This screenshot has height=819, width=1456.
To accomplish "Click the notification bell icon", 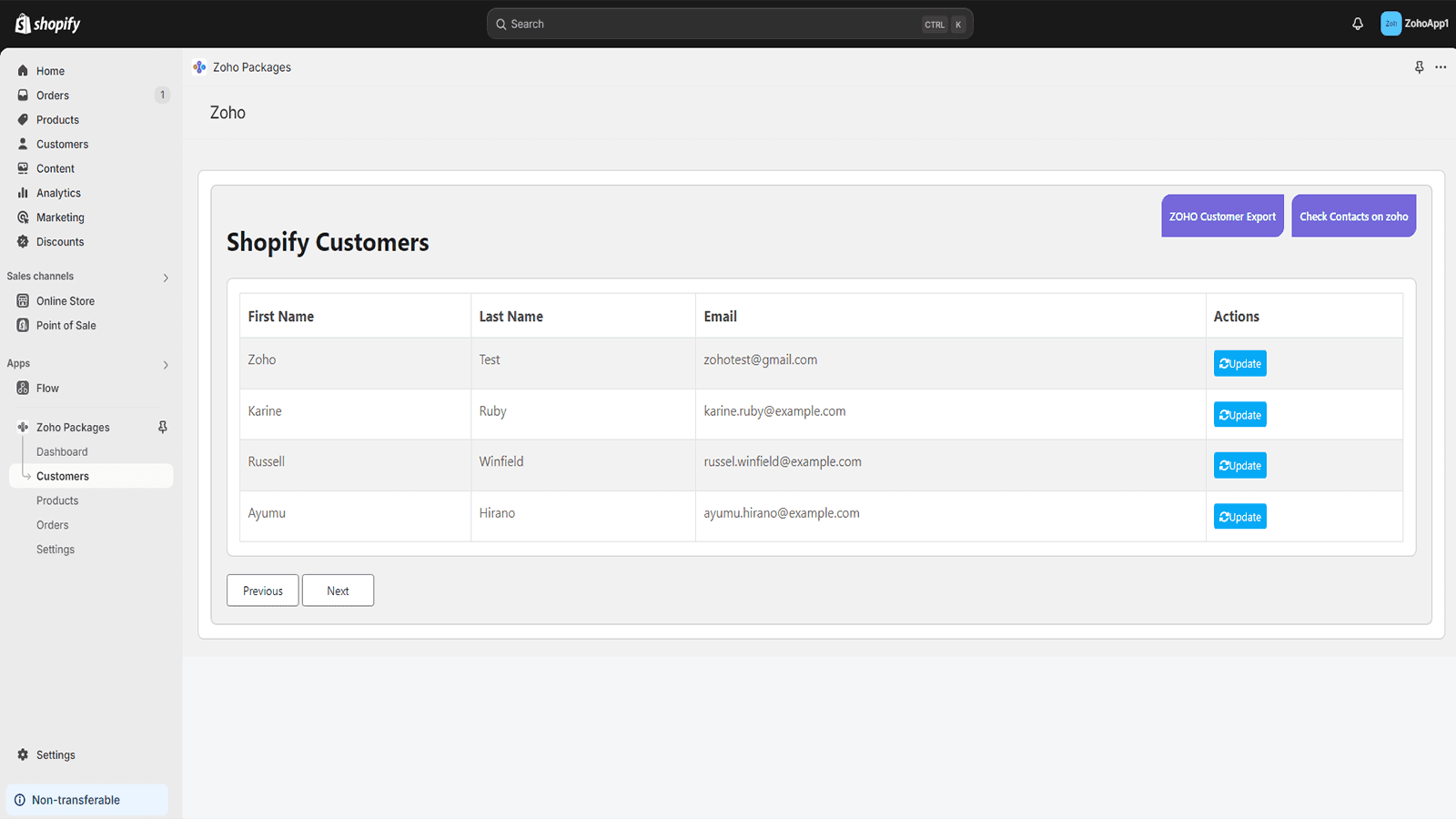I will point(1357,25).
